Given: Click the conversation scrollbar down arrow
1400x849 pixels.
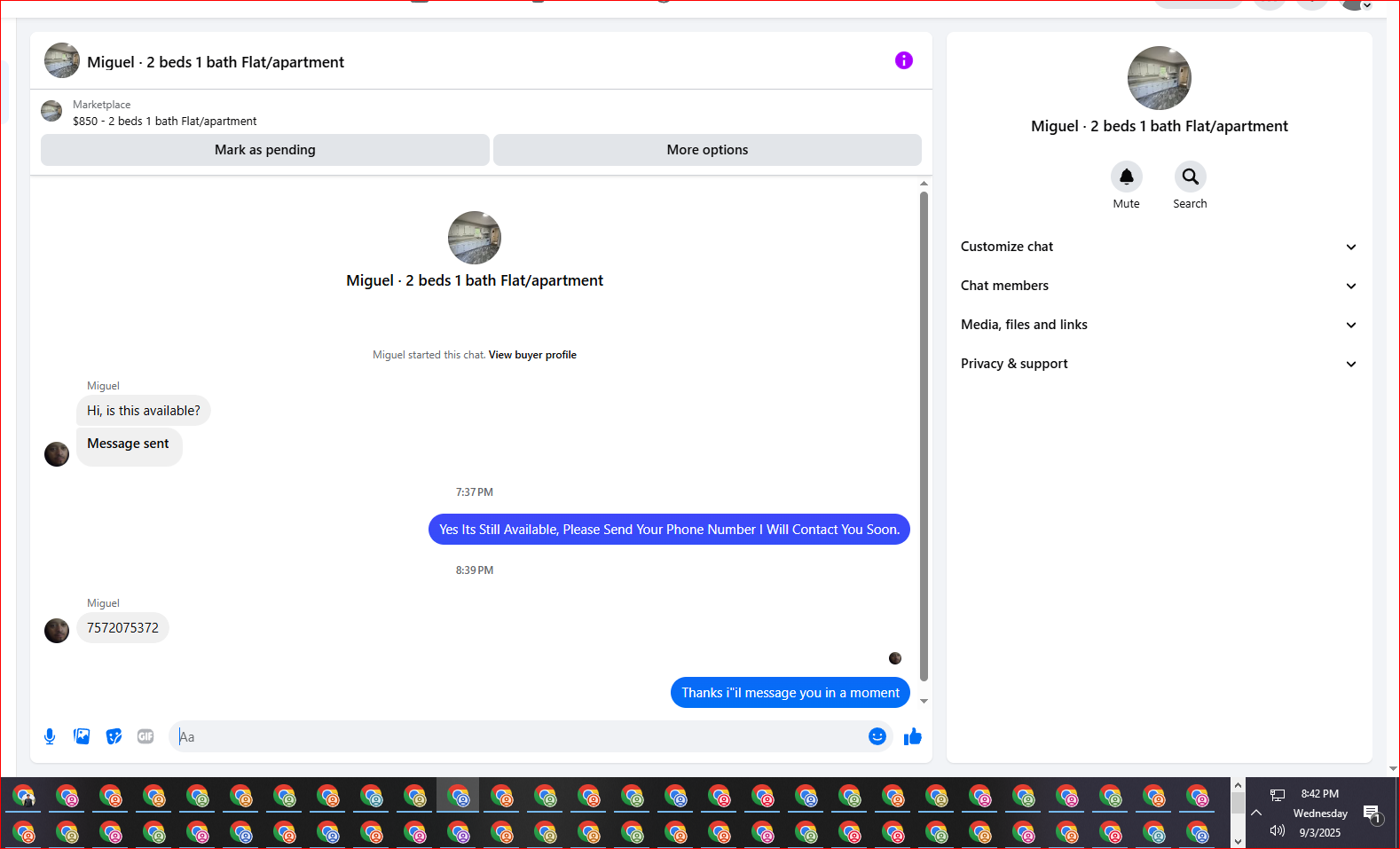Looking at the screenshot, I should (x=924, y=701).
